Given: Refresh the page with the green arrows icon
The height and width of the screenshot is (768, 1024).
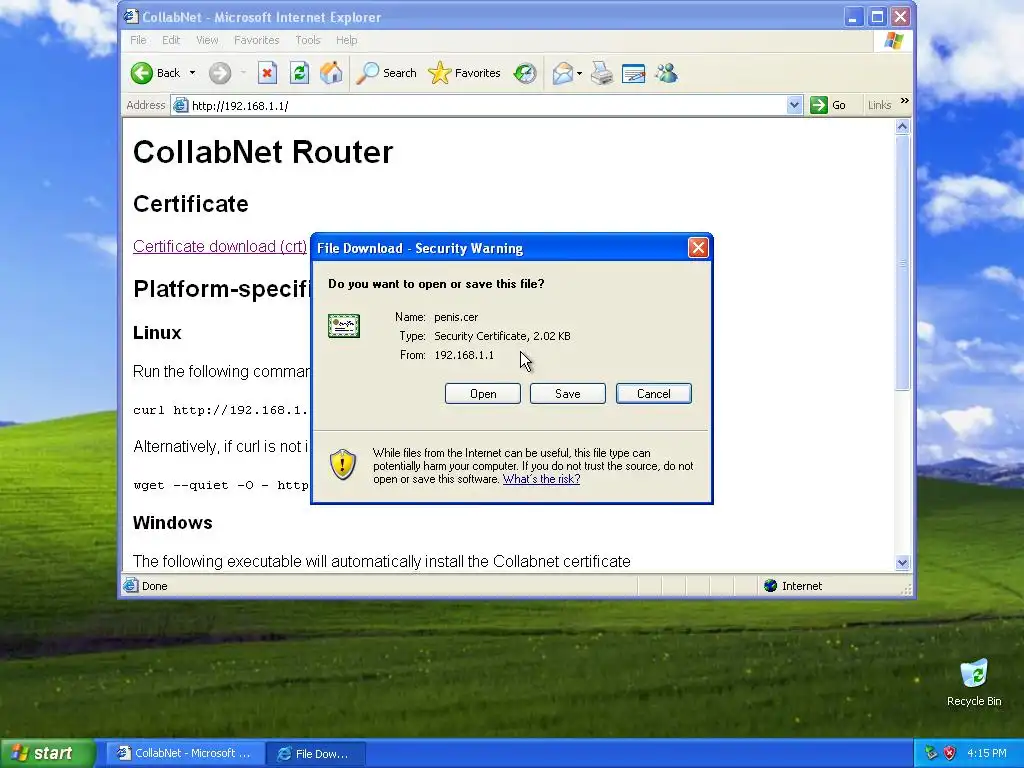Looking at the screenshot, I should click(299, 73).
